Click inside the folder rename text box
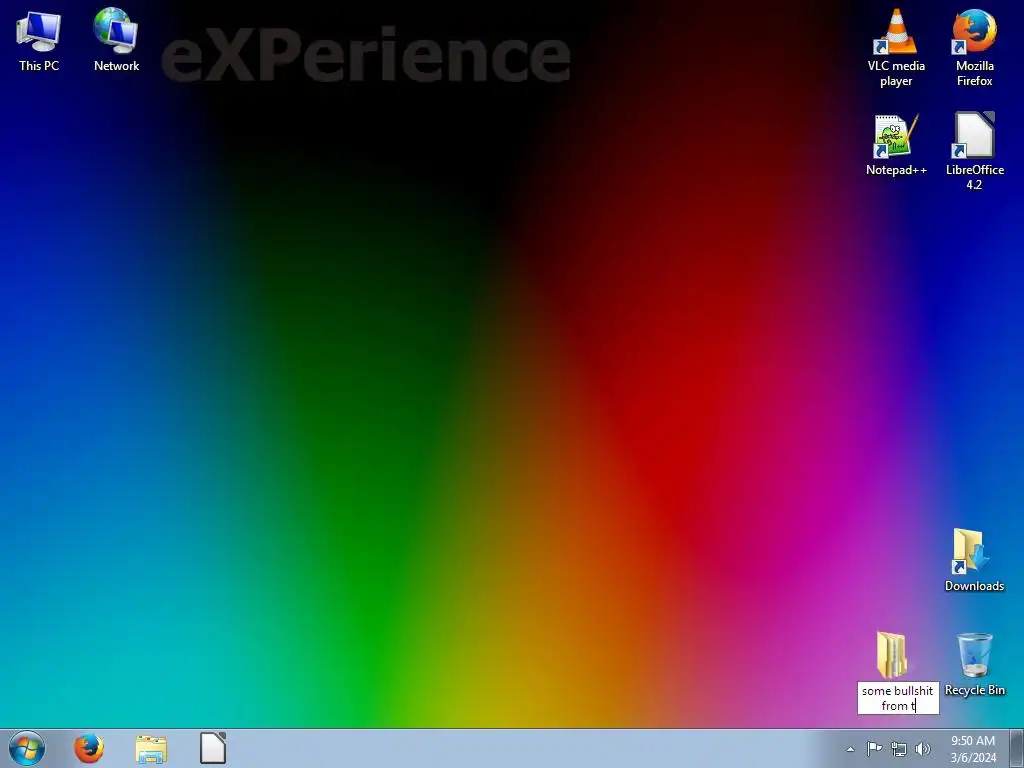This screenshot has width=1024, height=768. [x=898, y=698]
